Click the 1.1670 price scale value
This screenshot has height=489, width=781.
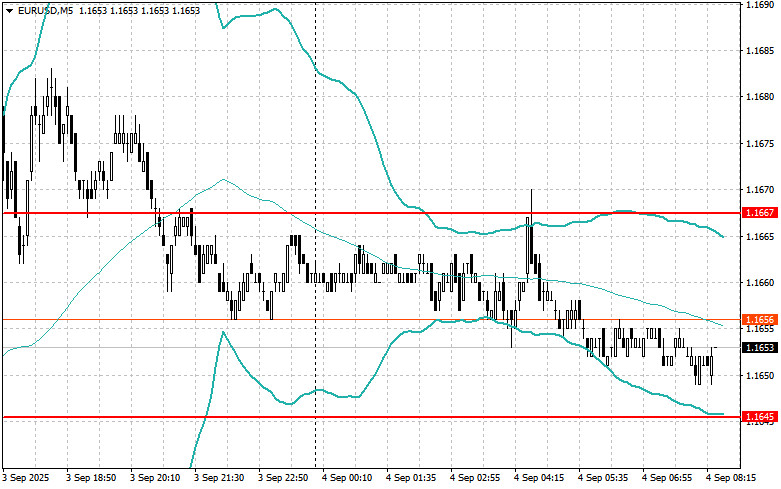(x=760, y=190)
